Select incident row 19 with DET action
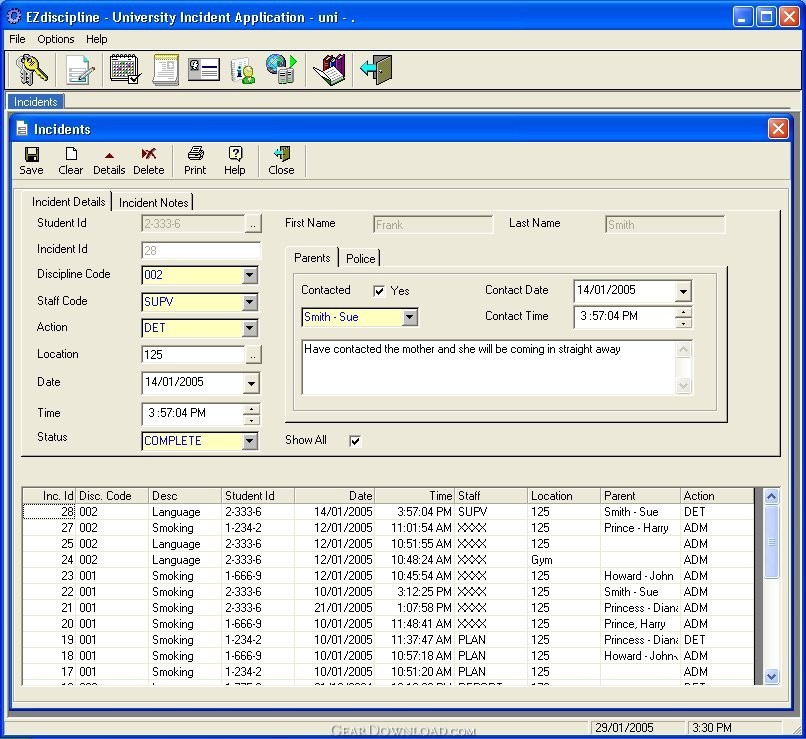Image resolution: width=806 pixels, height=739 pixels. point(388,640)
